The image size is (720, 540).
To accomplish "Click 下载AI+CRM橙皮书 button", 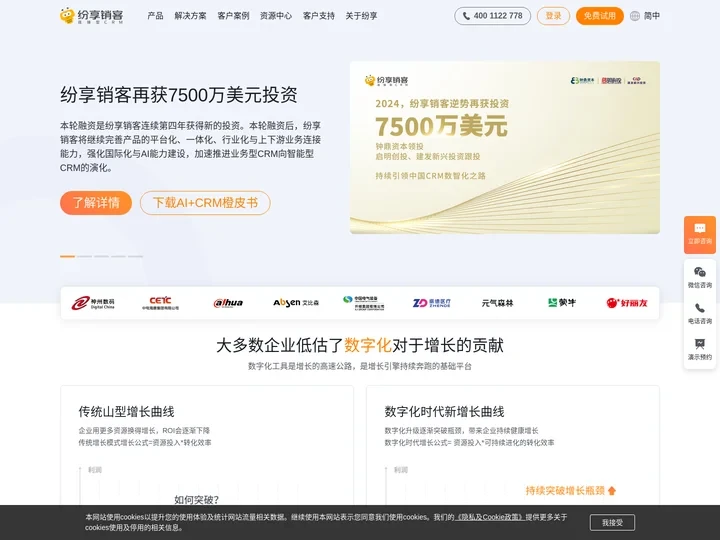I will tap(205, 203).
